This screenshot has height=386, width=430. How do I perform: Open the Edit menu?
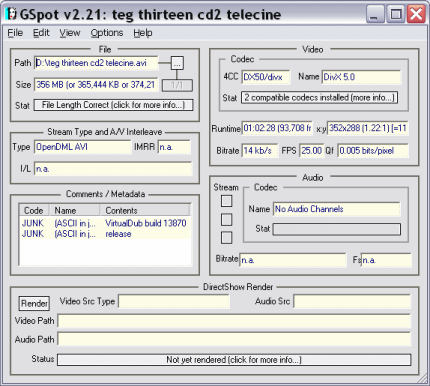[x=41, y=33]
